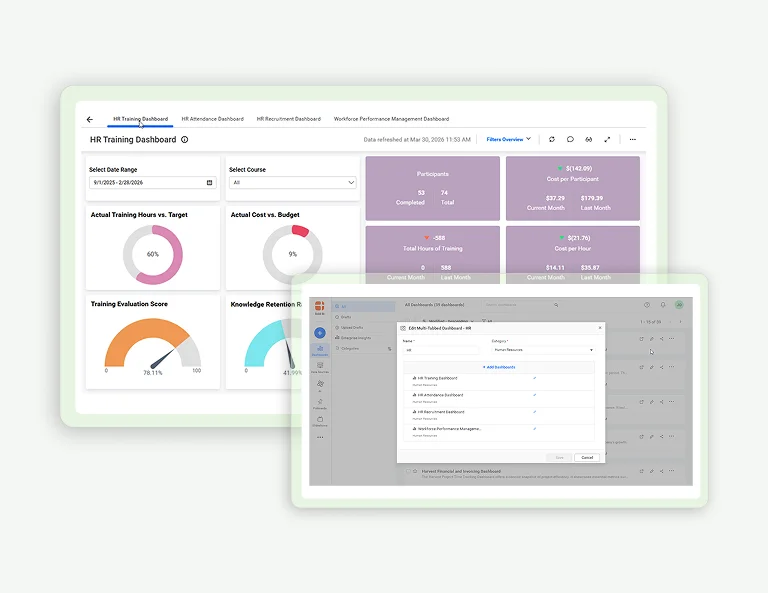
Task: Click the glasses view icon in toolbar
Action: pos(589,140)
